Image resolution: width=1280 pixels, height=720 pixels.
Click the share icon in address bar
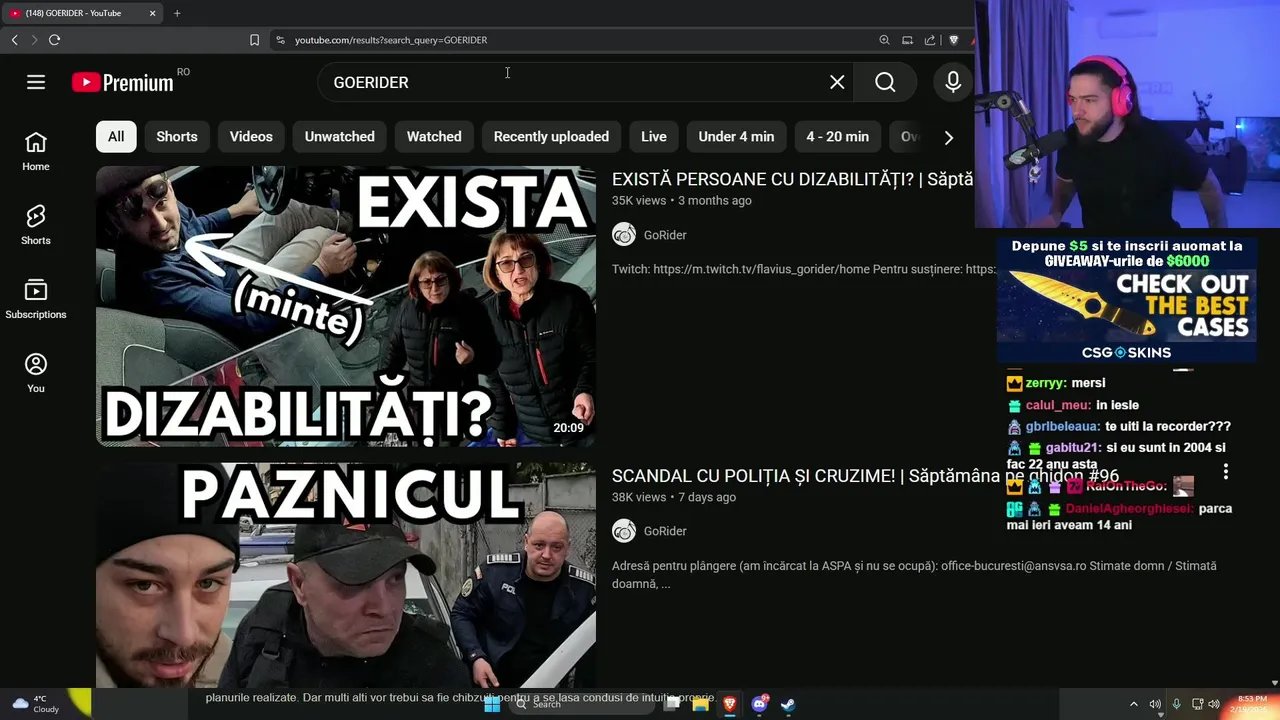point(930,40)
